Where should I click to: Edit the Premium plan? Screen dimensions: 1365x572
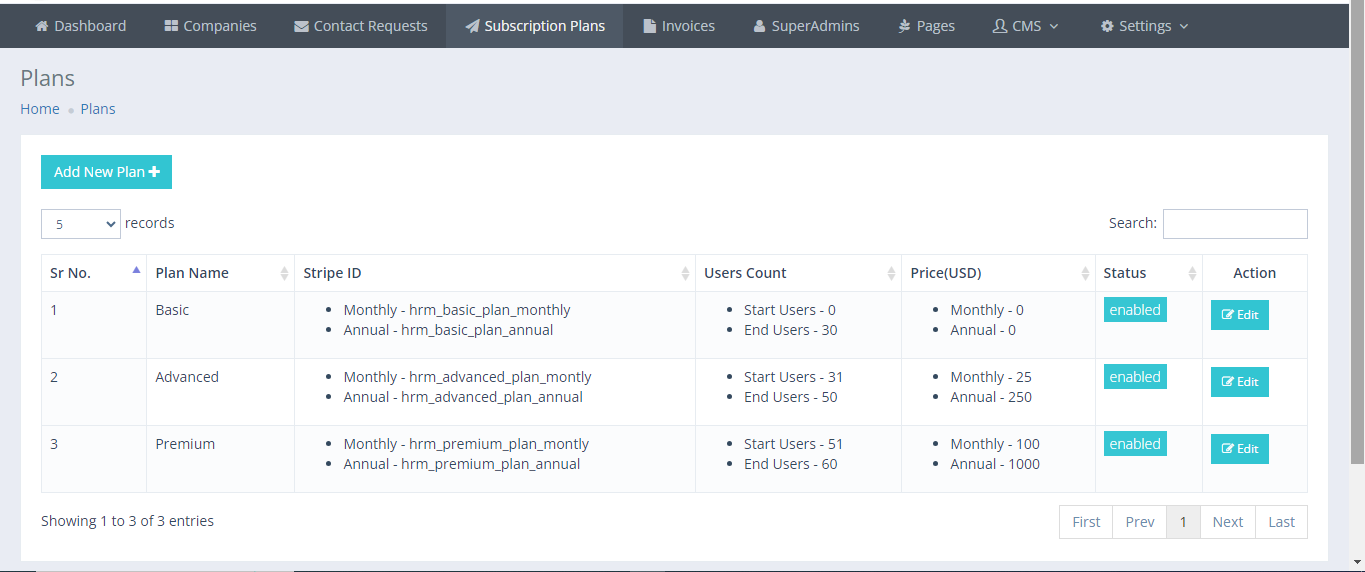point(1239,449)
